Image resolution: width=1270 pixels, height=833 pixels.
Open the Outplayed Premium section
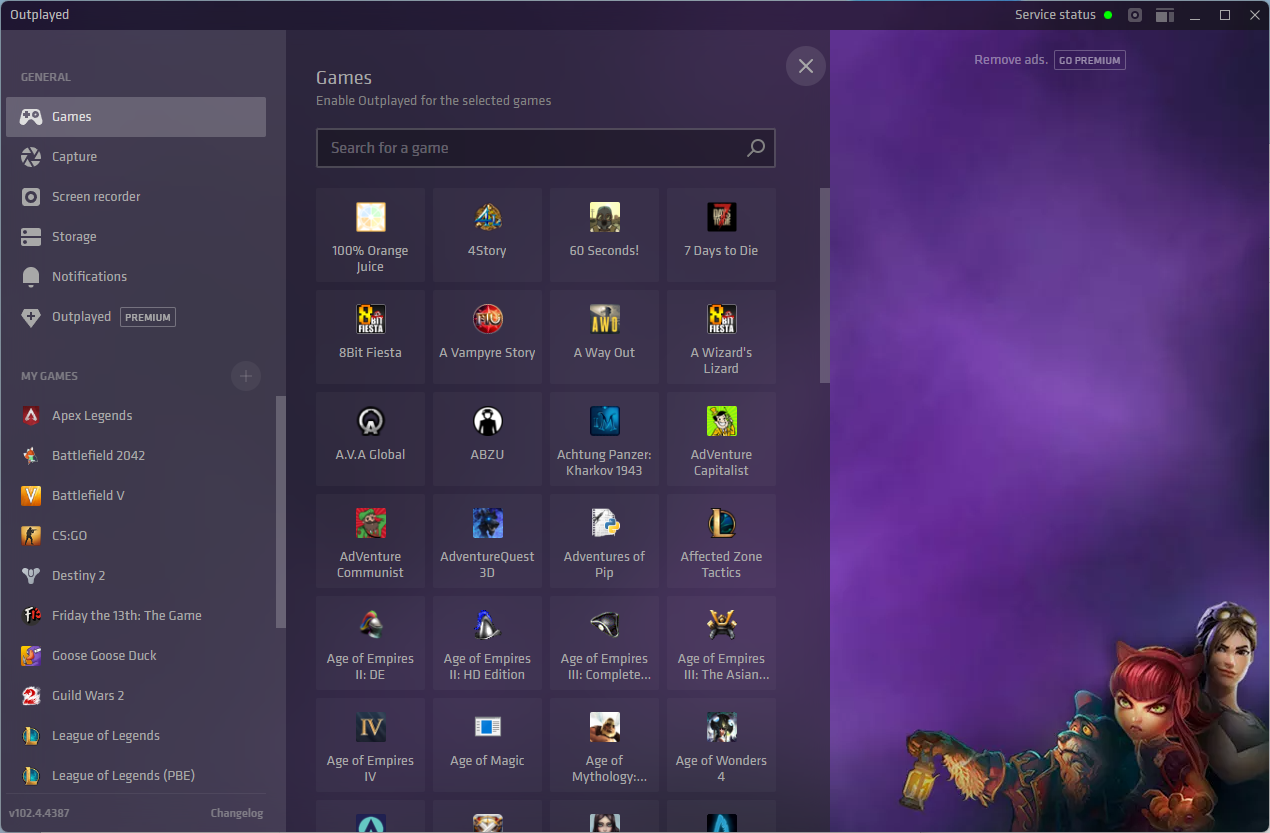point(136,317)
